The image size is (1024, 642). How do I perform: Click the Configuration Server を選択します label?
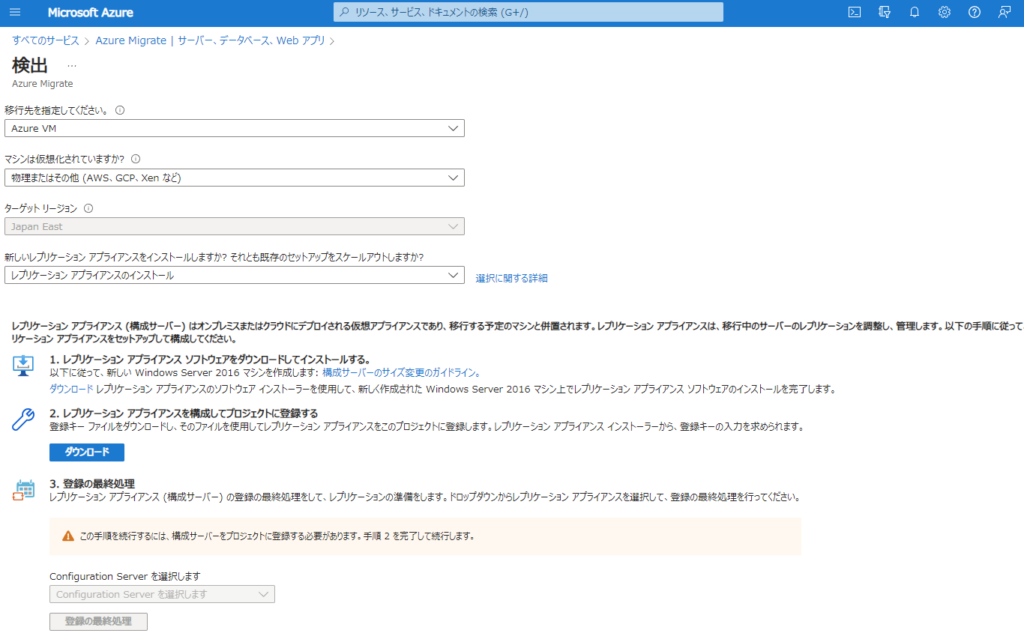tap(125, 577)
